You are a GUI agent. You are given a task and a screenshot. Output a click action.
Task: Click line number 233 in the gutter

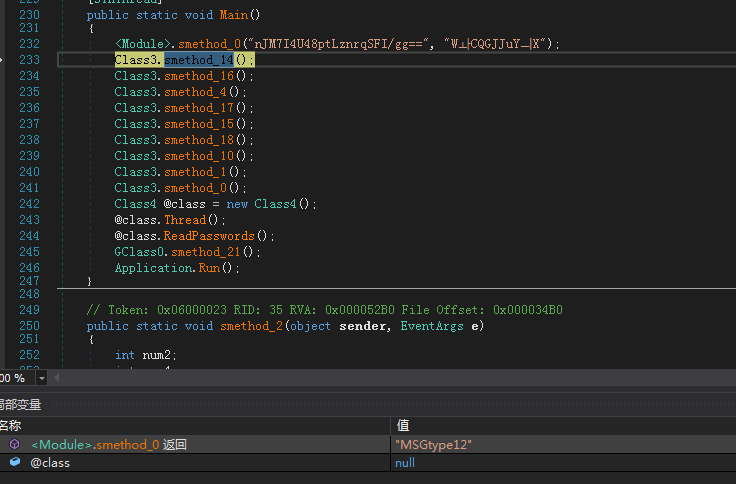pyautogui.click(x=30, y=60)
